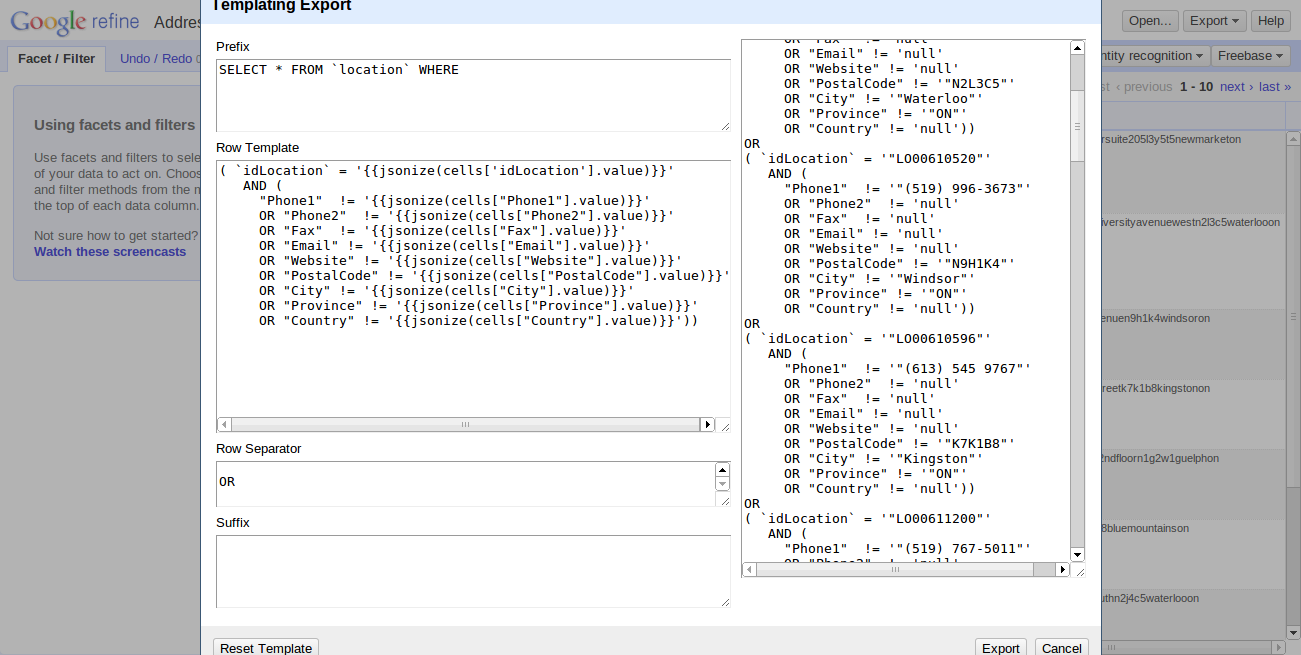Go to next page of rows
The height and width of the screenshot is (655, 1301).
(1236, 87)
